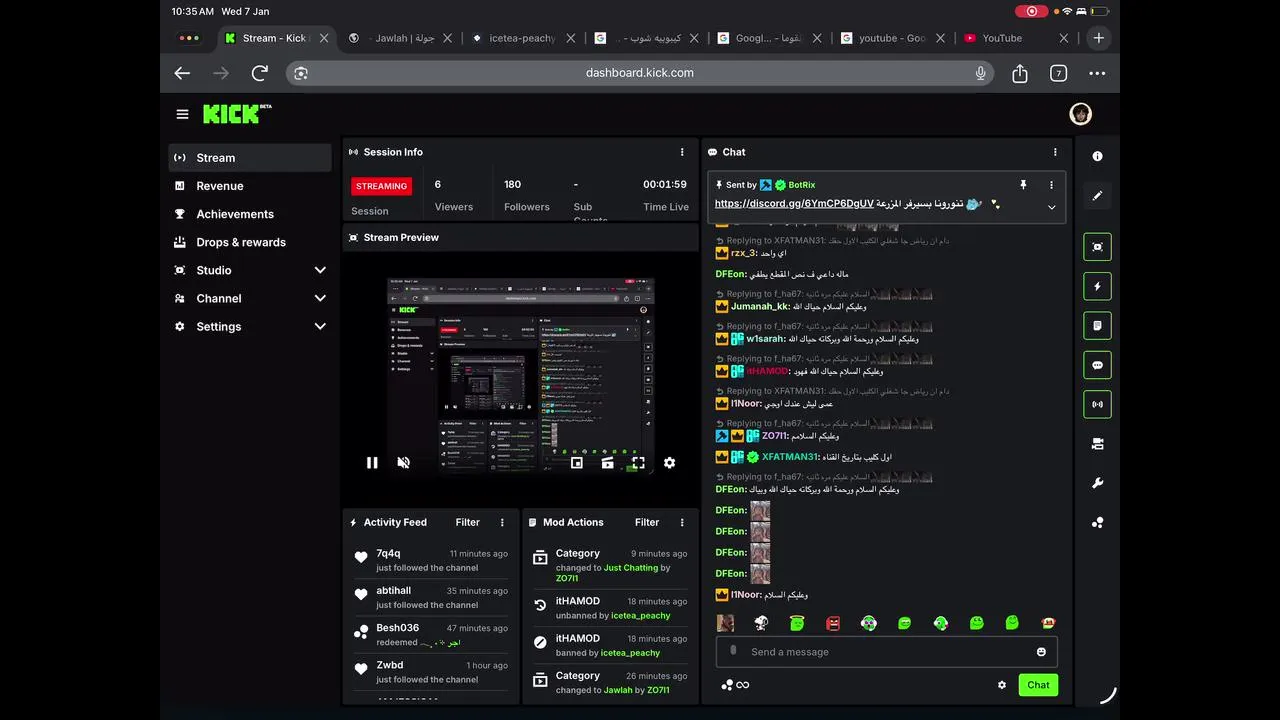Screen dimensions: 1280x720
Task: Go back in browser
Action: coord(182,73)
